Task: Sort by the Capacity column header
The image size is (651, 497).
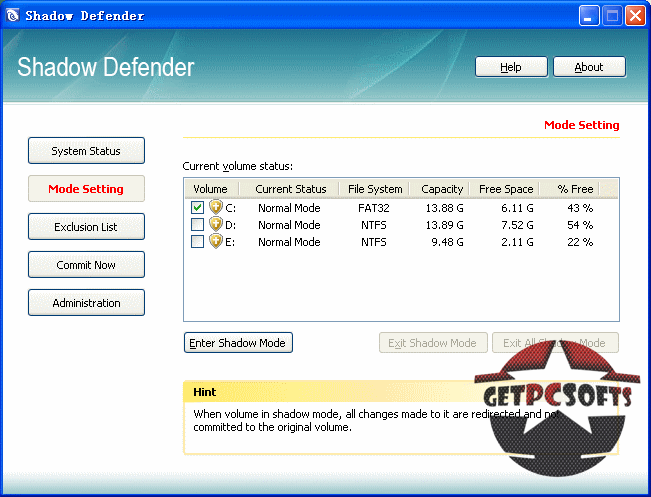Action: [x=441, y=189]
